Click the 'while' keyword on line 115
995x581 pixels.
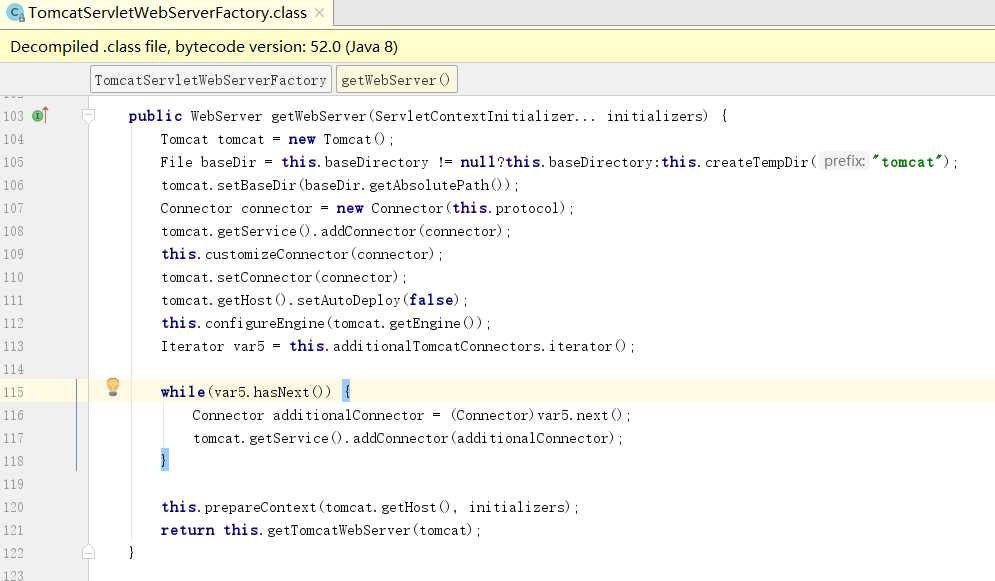click(183, 392)
